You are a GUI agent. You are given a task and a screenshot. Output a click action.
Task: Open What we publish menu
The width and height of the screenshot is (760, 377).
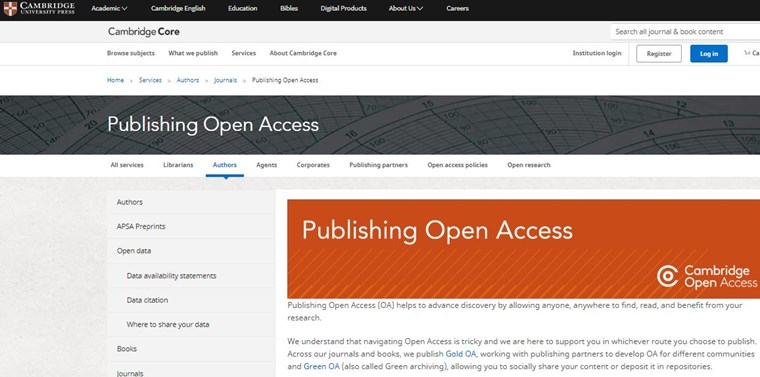[x=193, y=53]
